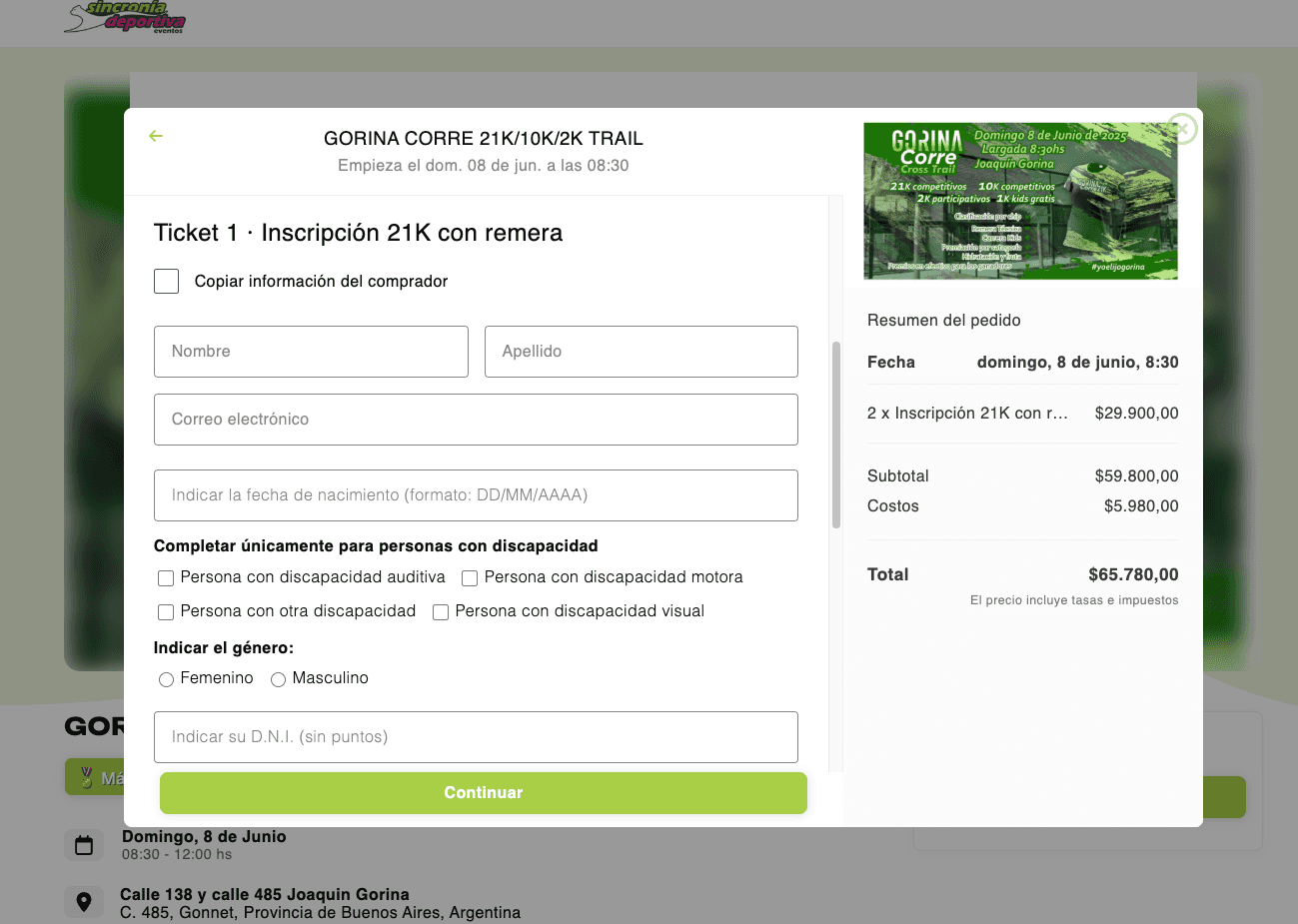Check 'Persona con otra discapacidad'
Image resolution: width=1298 pixels, height=924 pixels.
(166, 611)
